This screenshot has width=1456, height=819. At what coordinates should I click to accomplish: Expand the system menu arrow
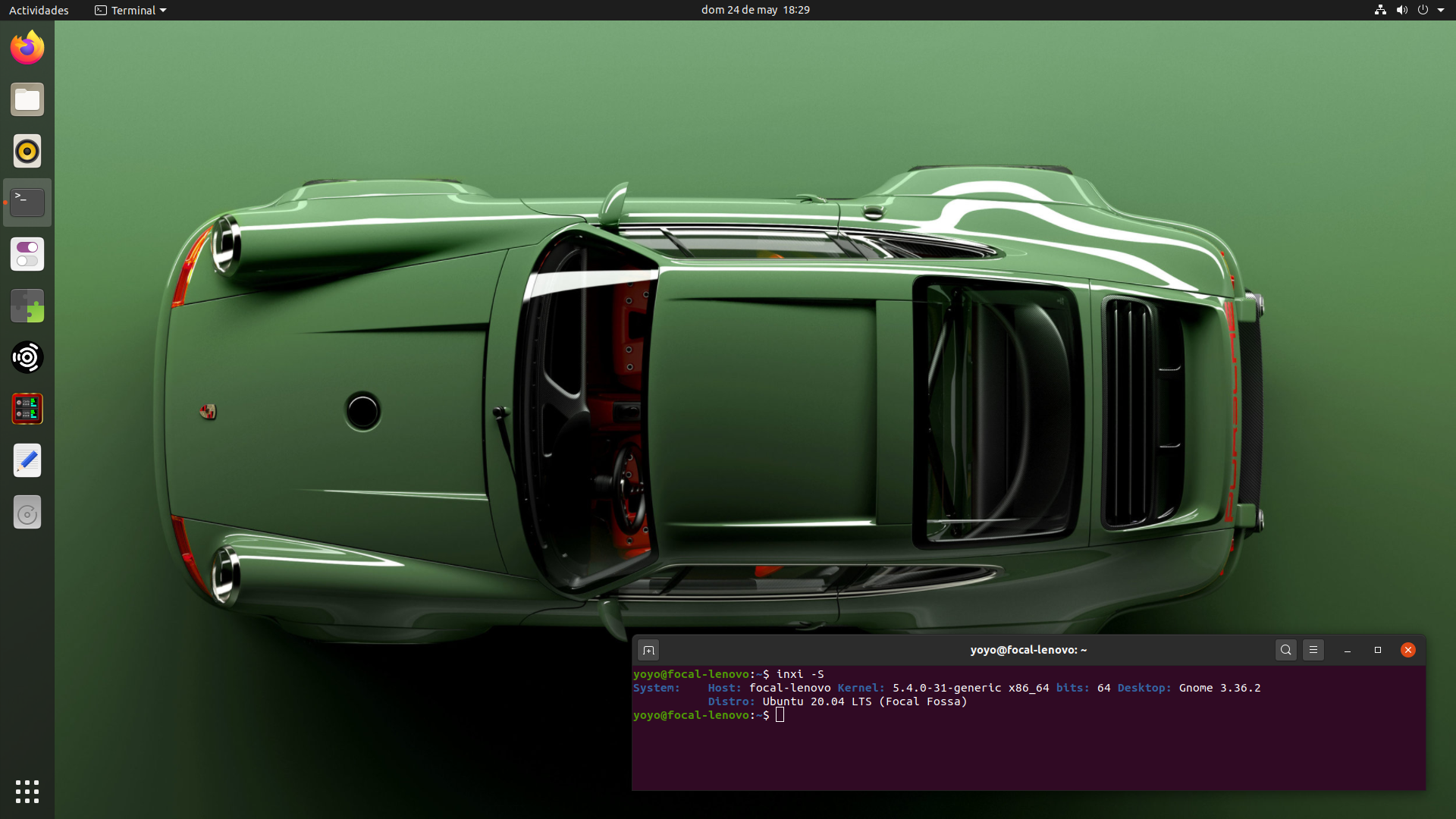[1441, 10]
